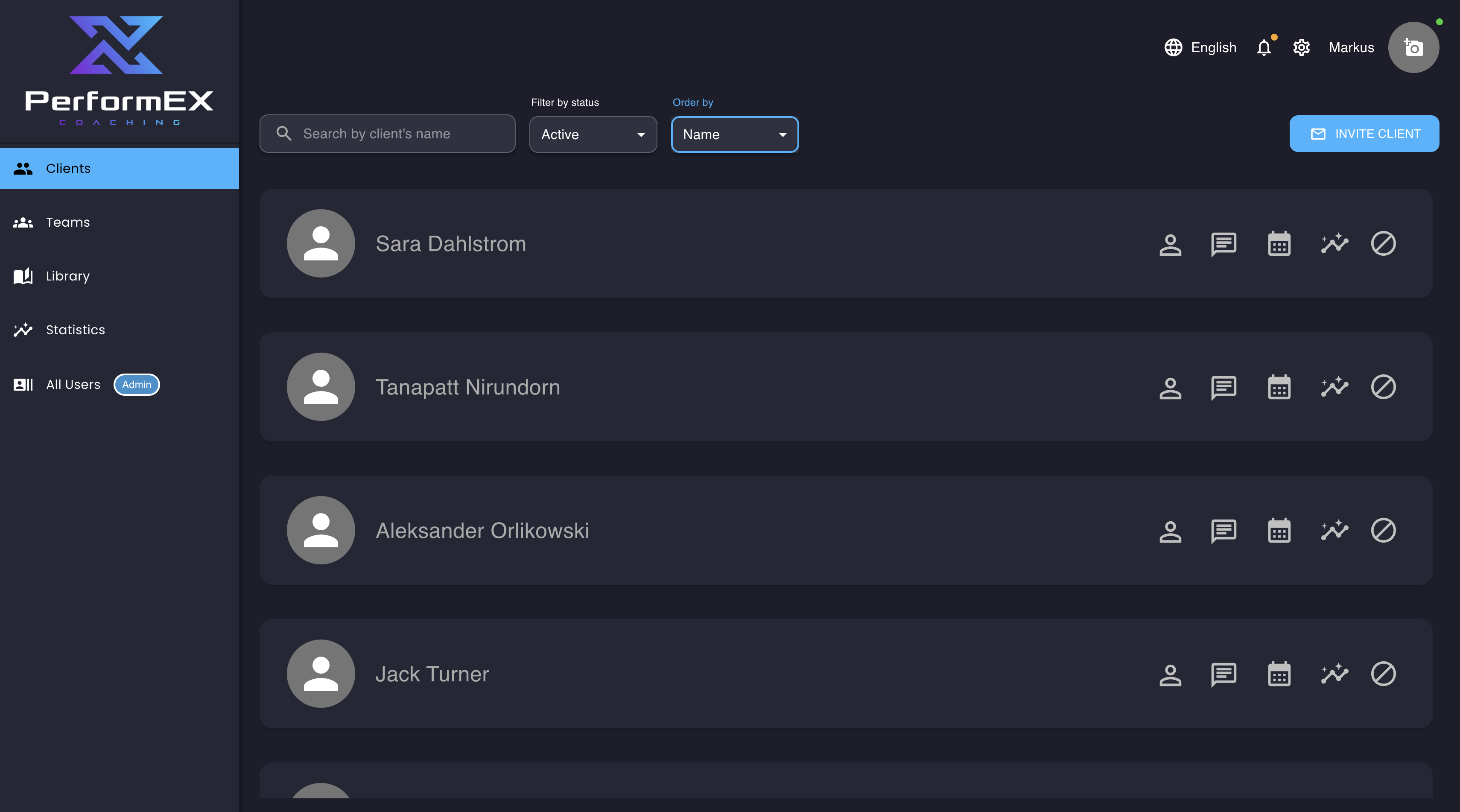Screen dimensions: 1460x812
Task: Click the search magnifier icon
Action: [x=283, y=134]
